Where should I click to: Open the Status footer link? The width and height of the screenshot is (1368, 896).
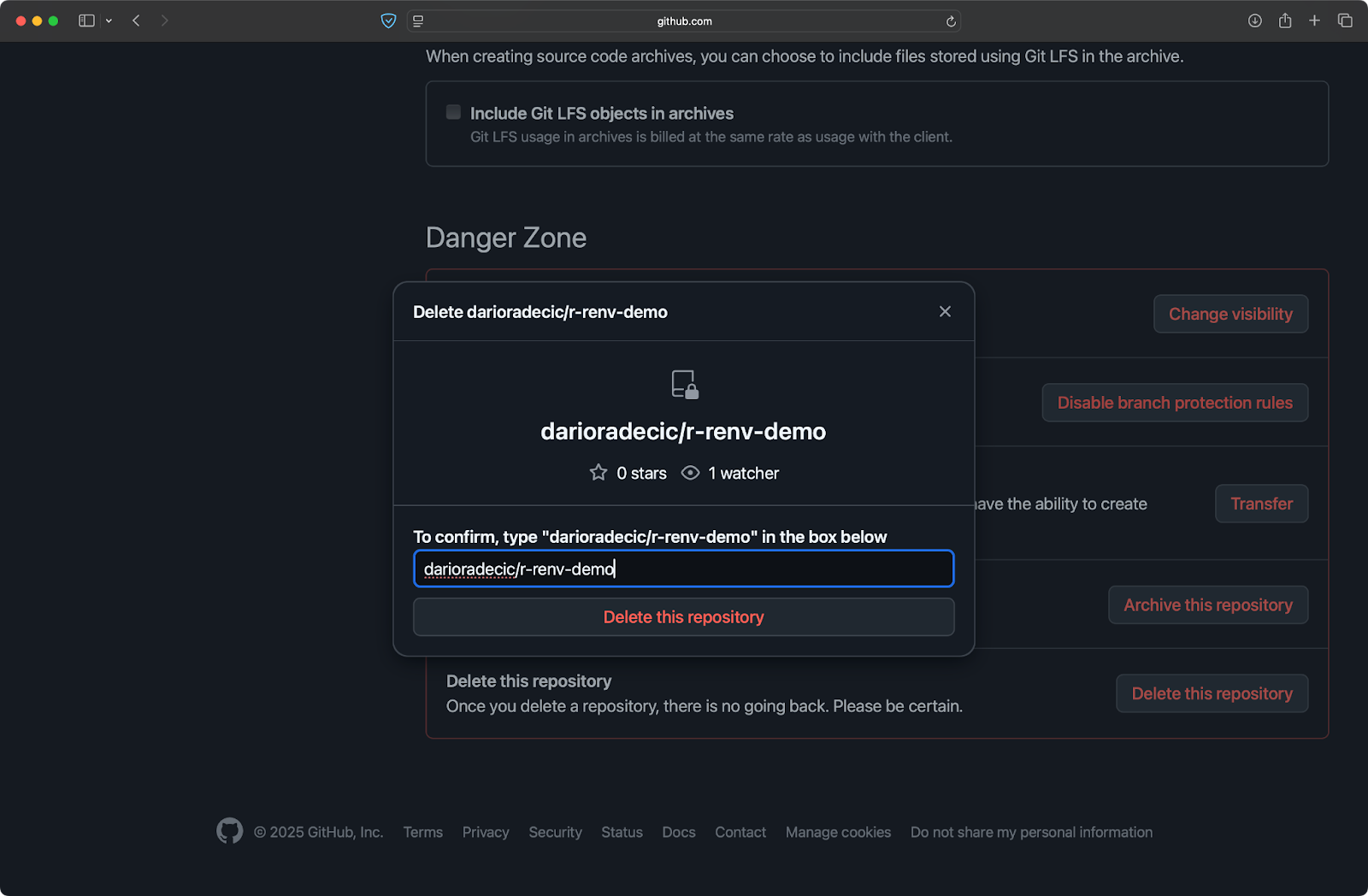[x=622, y=832]
